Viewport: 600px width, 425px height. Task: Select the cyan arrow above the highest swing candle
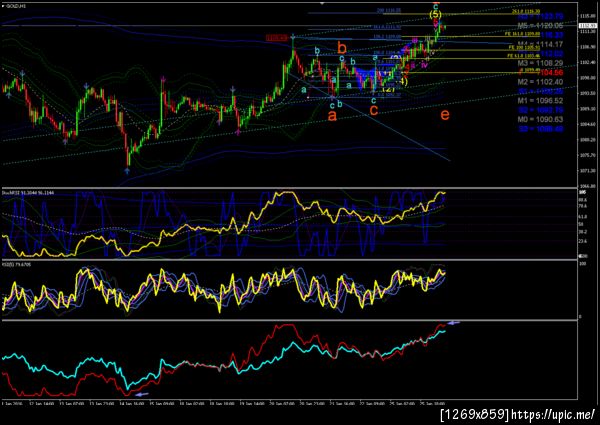(293, 37)
